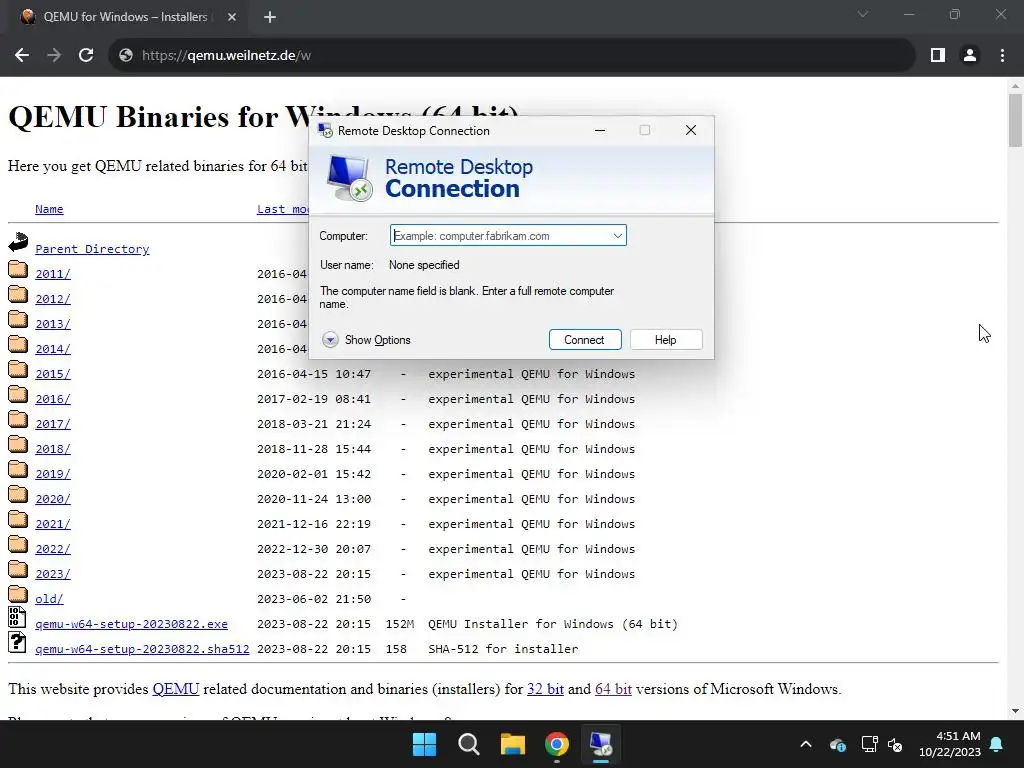1024x768 pixels.
Task: Expand the Computer combo box dropdown arrow
Action: [x=617, y=236]
